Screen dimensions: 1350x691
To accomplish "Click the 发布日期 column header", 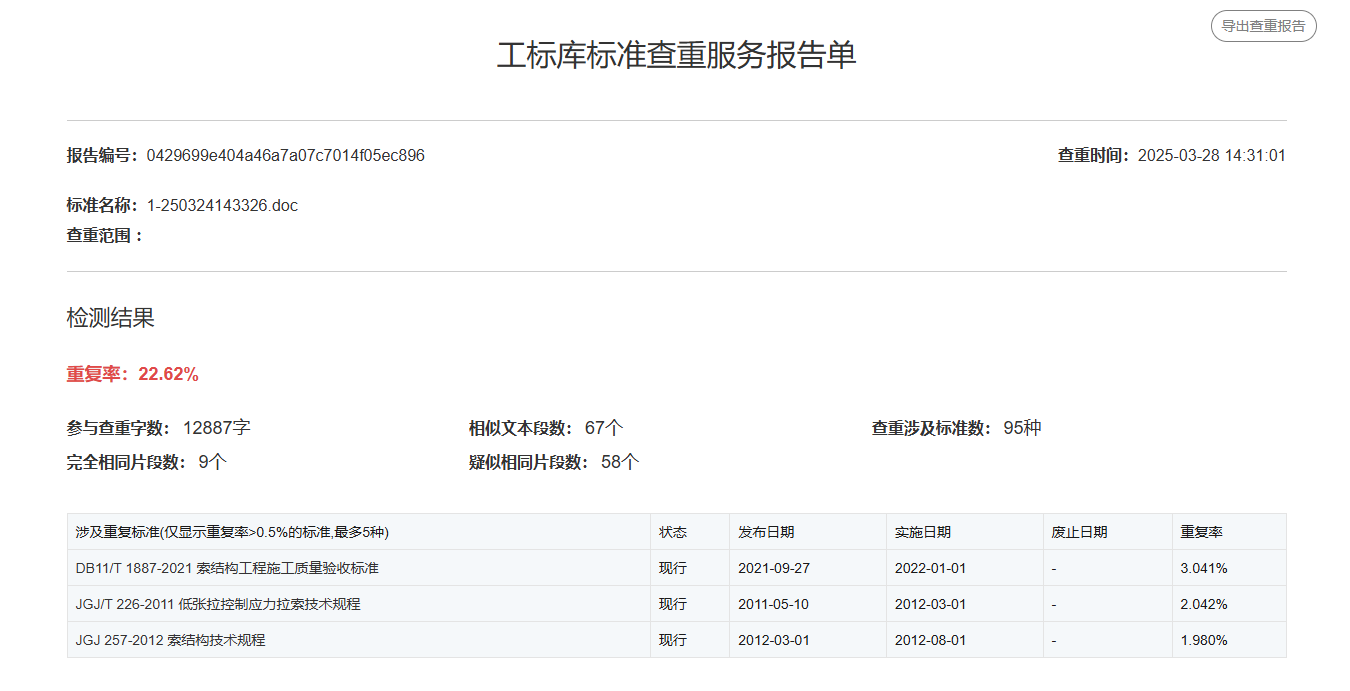I will 766,532.
